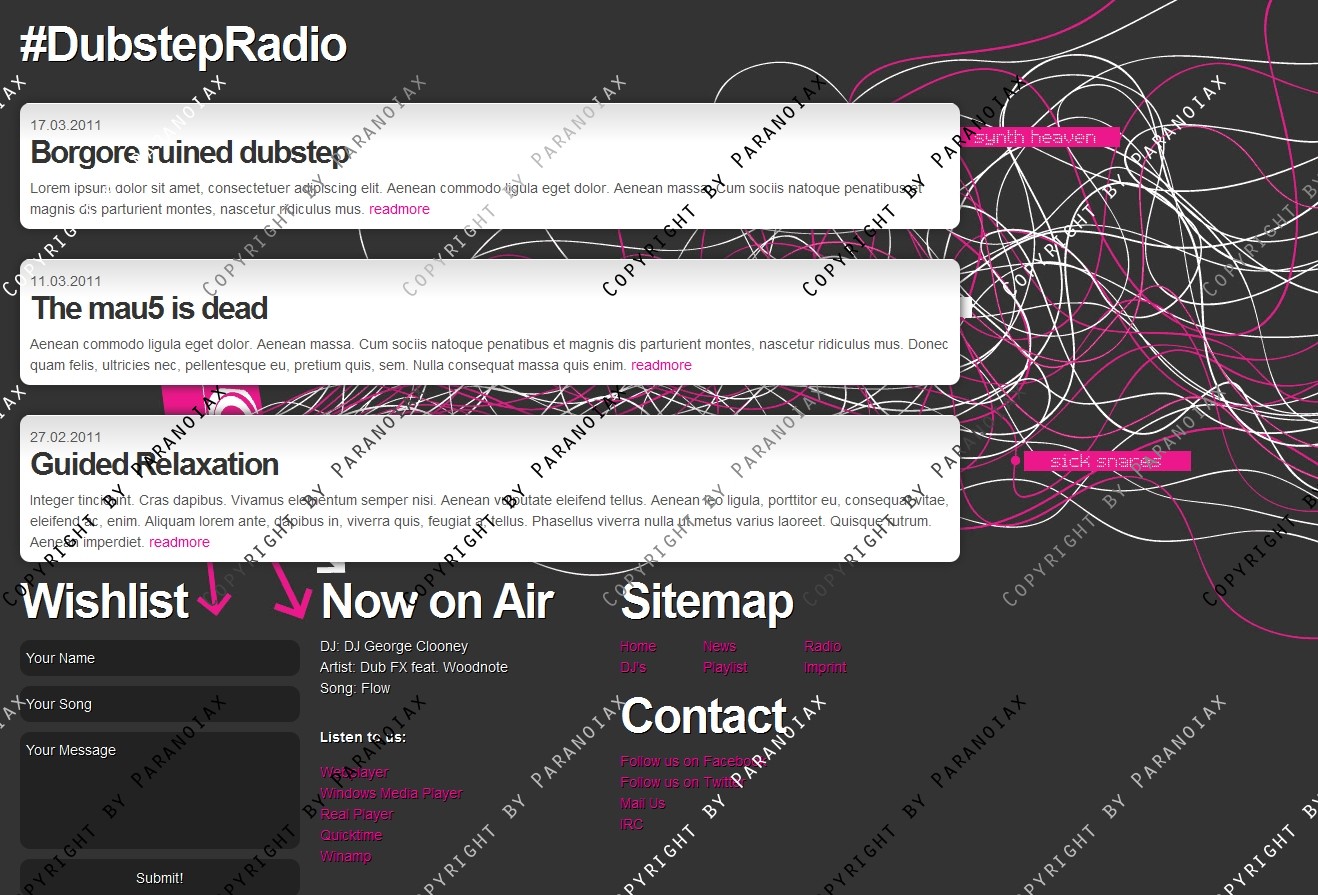Focus the Your Song field

coord(160,704)
